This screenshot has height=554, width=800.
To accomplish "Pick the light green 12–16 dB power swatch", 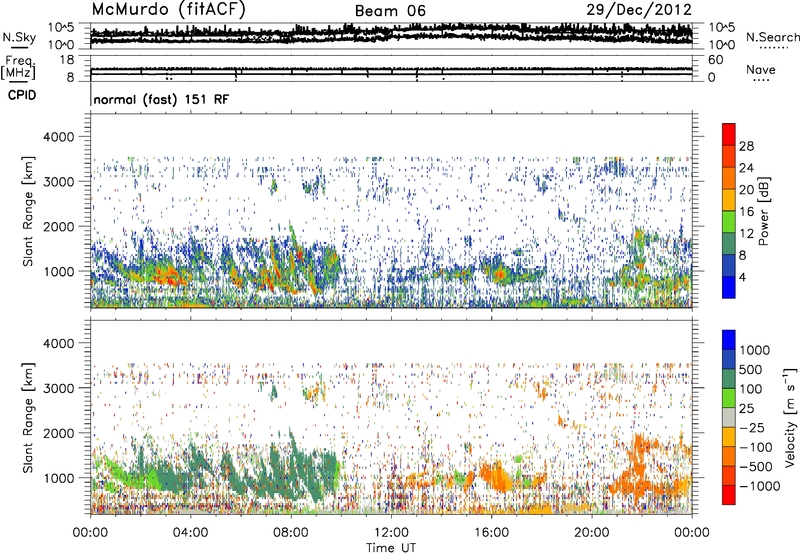I will tap(729, 222).
